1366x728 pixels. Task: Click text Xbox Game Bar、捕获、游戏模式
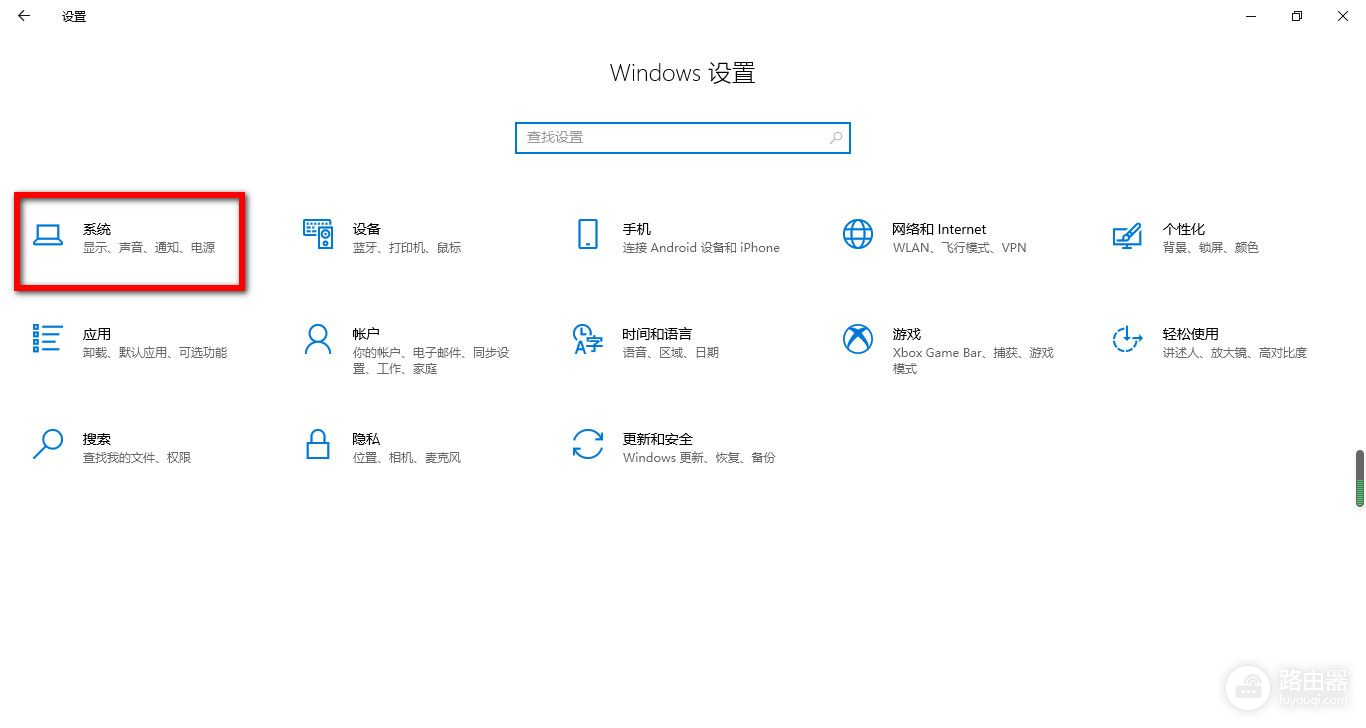973,360
